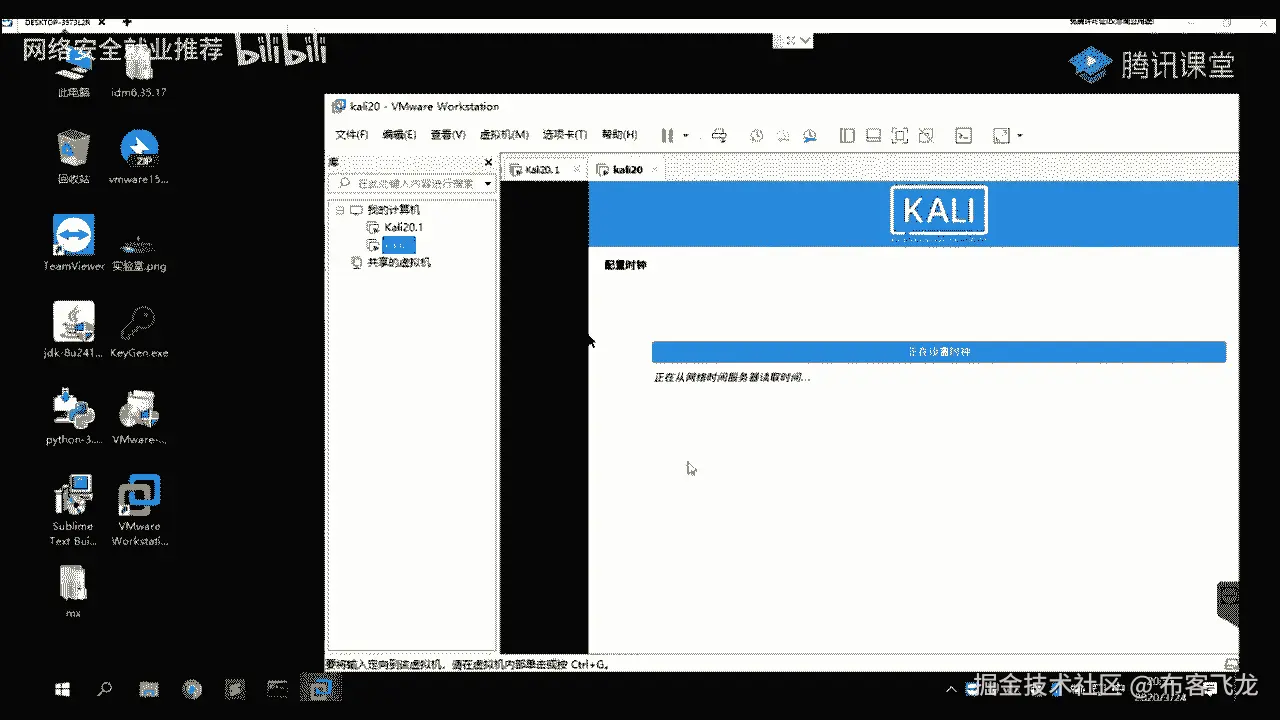Image resolution: width=1280 pixels, height=720 pixels.
Task: Open the idm6.35.17 desktop file
Action: [x=138, y=71]
